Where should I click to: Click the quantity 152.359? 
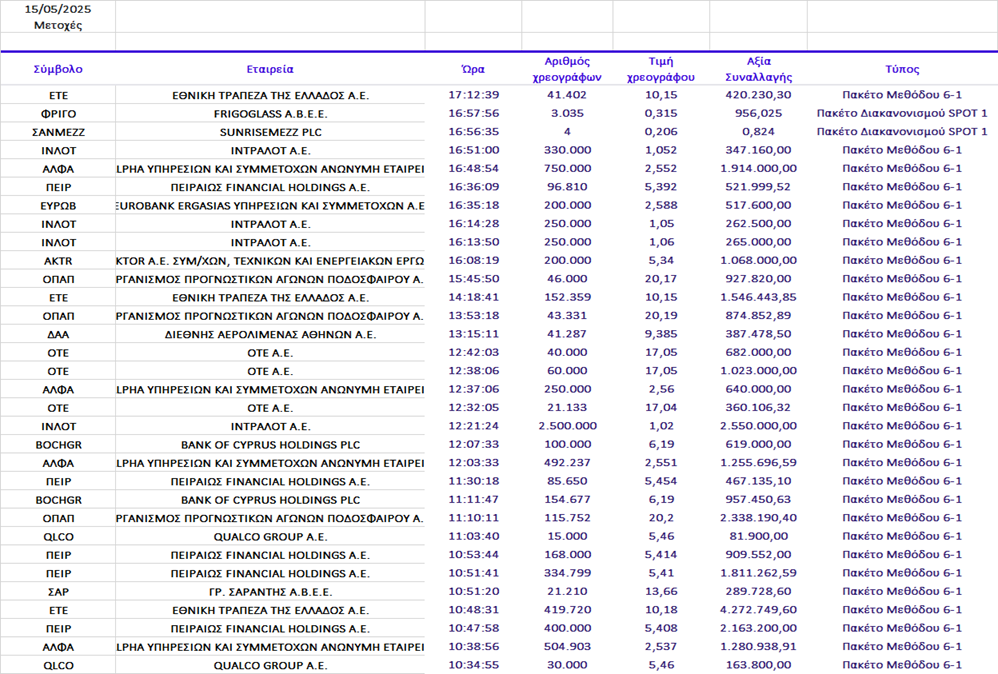point(567,298)
